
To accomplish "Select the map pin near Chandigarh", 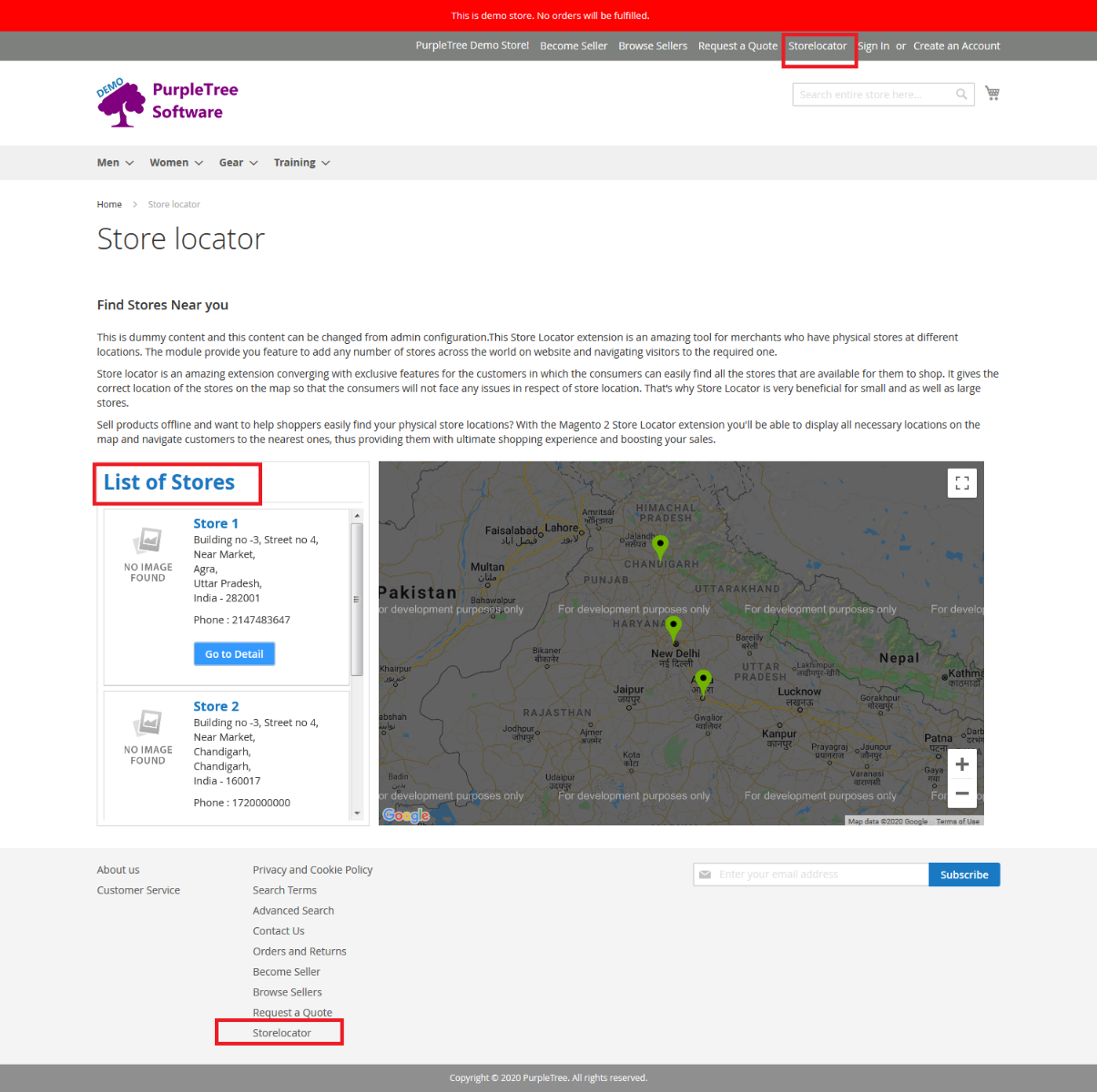I will (x=661, y=546).
